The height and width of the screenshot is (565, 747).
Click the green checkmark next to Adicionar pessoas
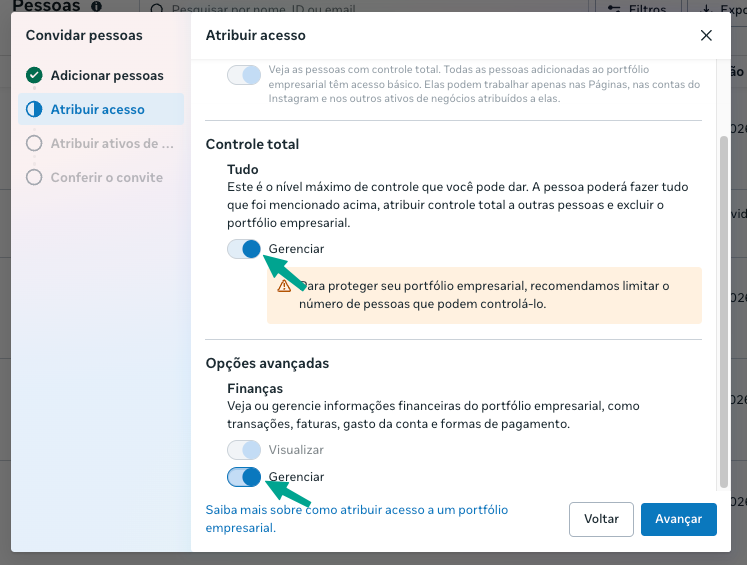[x=34, y=75]
